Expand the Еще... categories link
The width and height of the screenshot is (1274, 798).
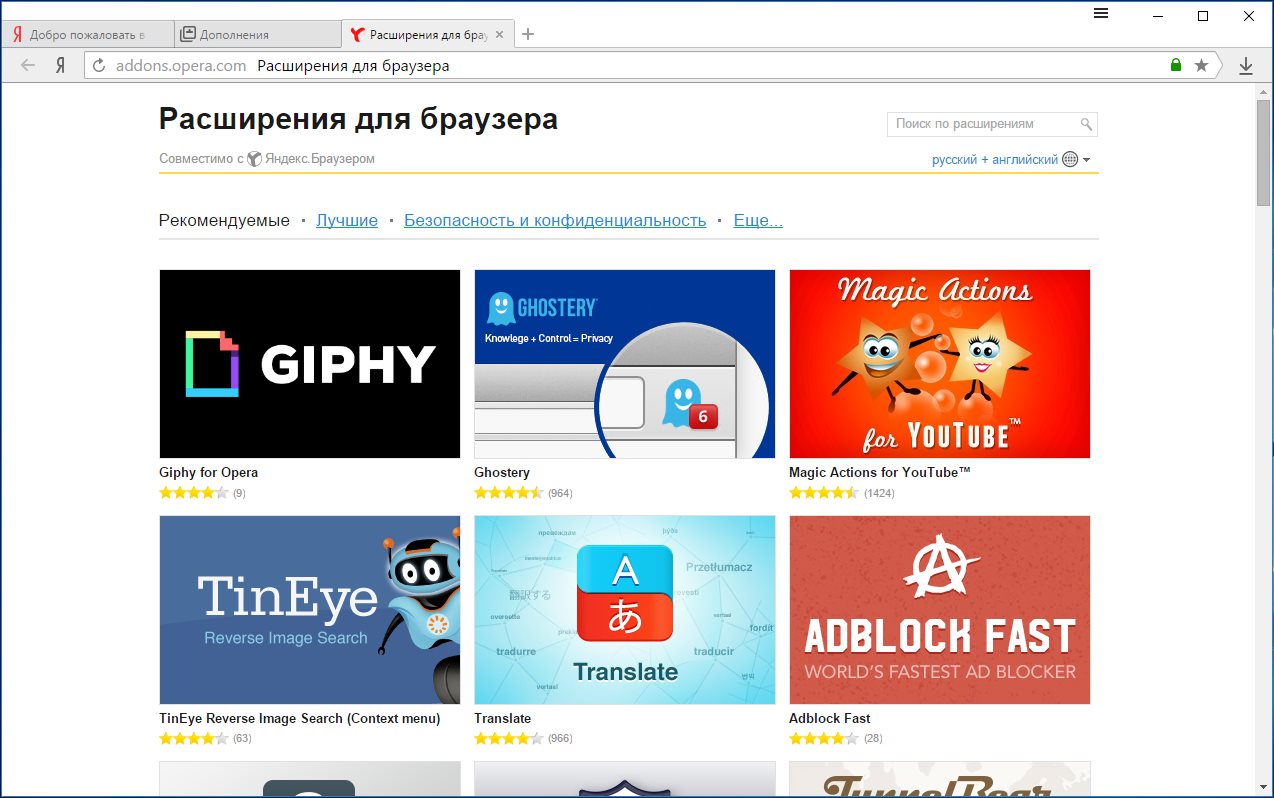[x=758, y=221]
